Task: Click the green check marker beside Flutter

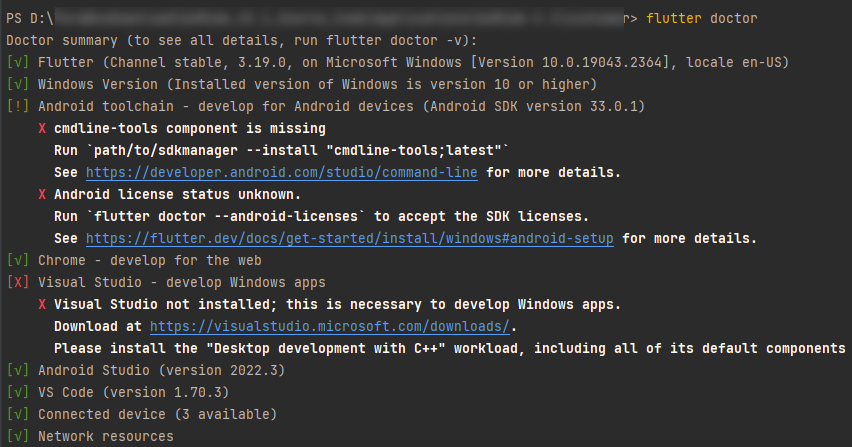Action: tap(18, 62)
